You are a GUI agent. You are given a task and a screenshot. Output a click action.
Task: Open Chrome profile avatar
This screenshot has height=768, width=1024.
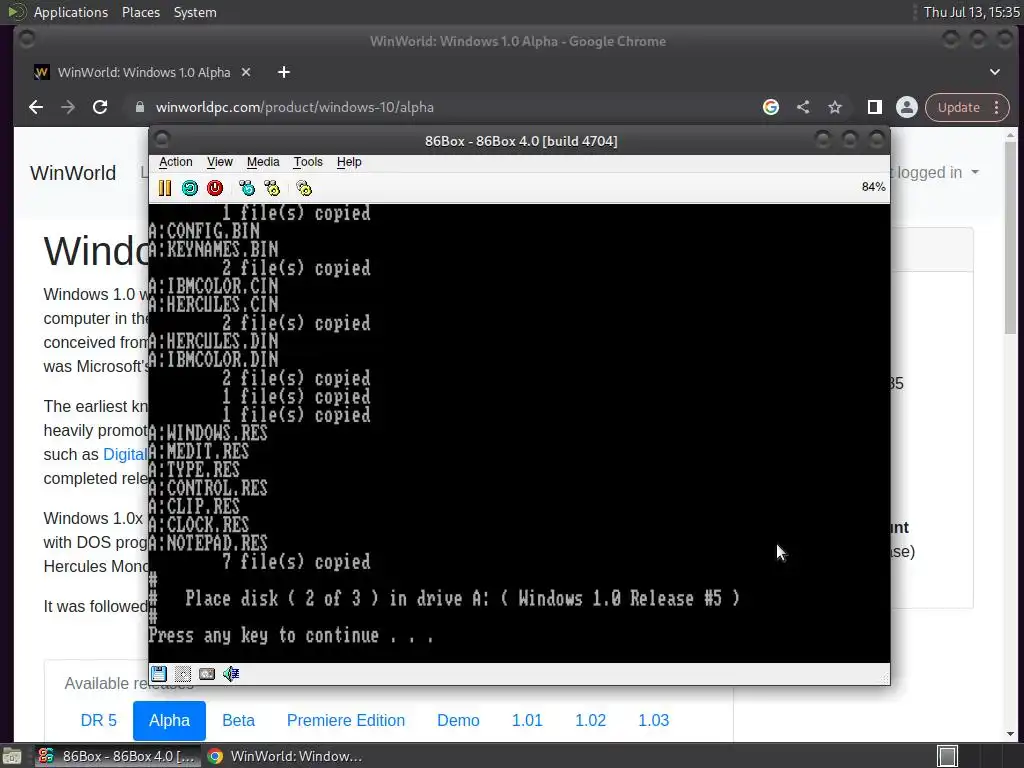[x=906, y=107]
